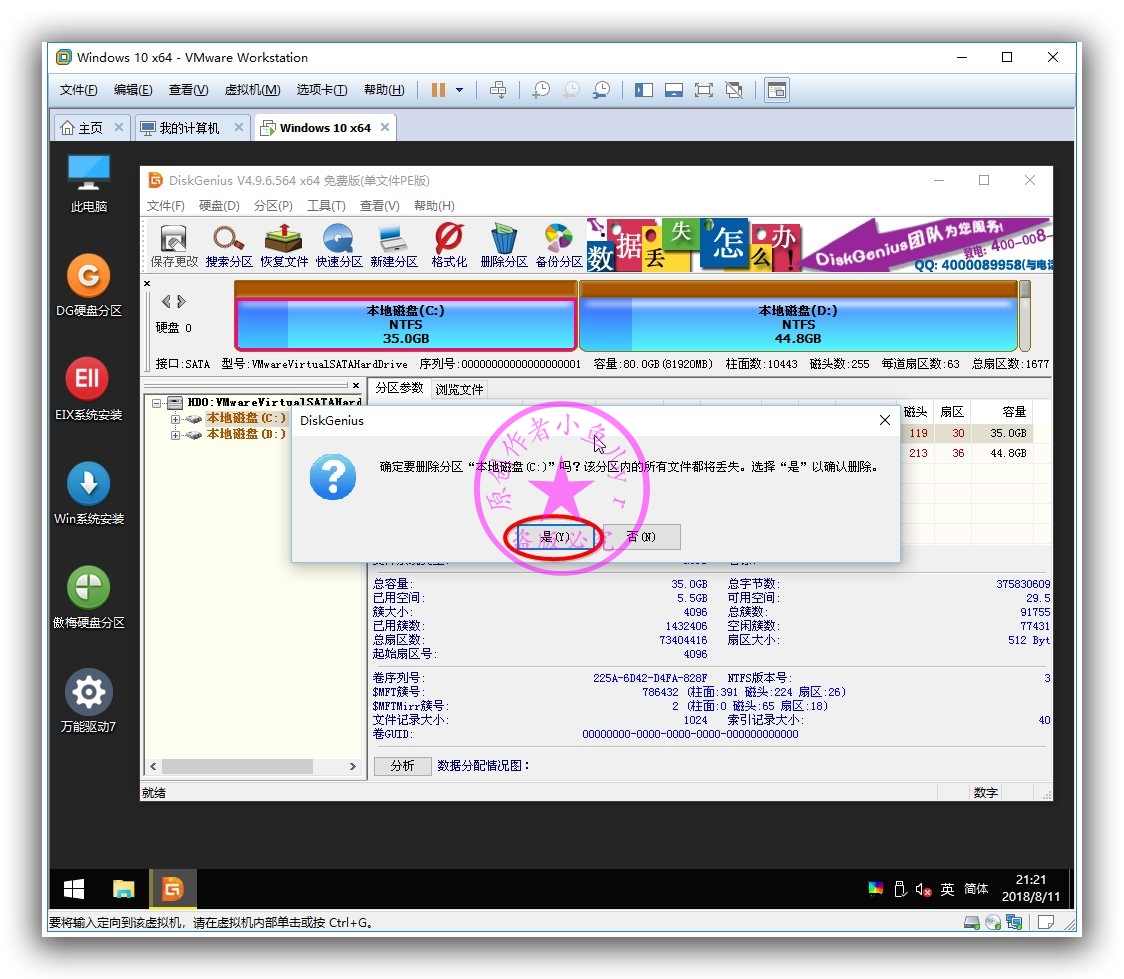Launch DG硬盘分区 desktop shortcut
The height and width of the screenshot is (979, 1124).
[x=89, y=285]
